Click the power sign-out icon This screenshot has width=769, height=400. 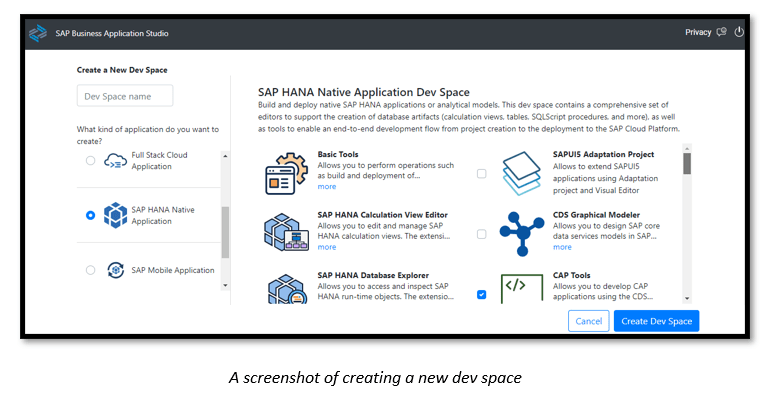click(739, 32)
